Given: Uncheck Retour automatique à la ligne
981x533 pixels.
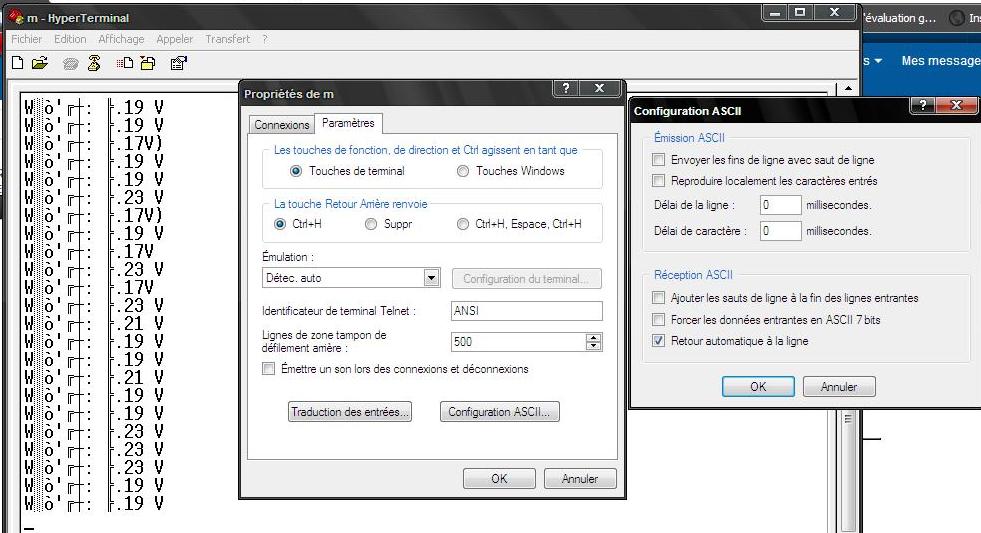Looking at the screenshot, I should click(658, 341).
